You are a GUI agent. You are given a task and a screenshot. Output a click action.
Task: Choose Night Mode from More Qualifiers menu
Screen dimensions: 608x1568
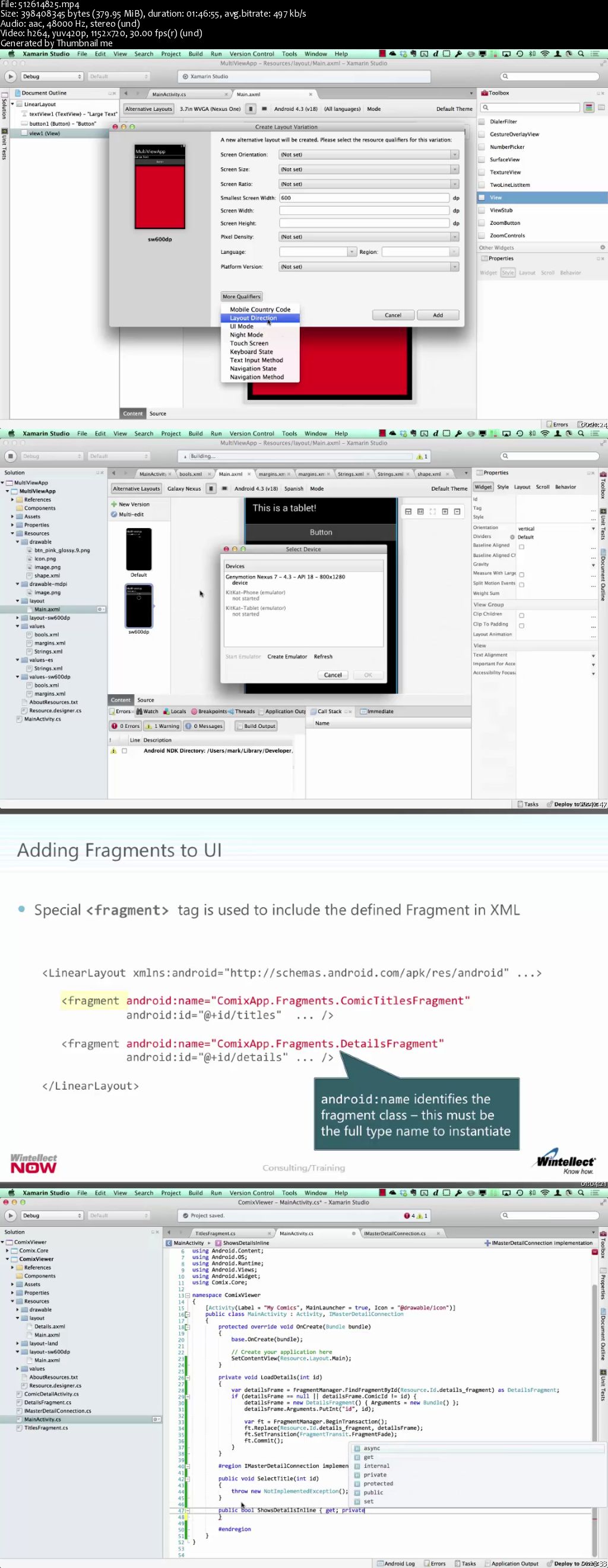tap(260, 335)
